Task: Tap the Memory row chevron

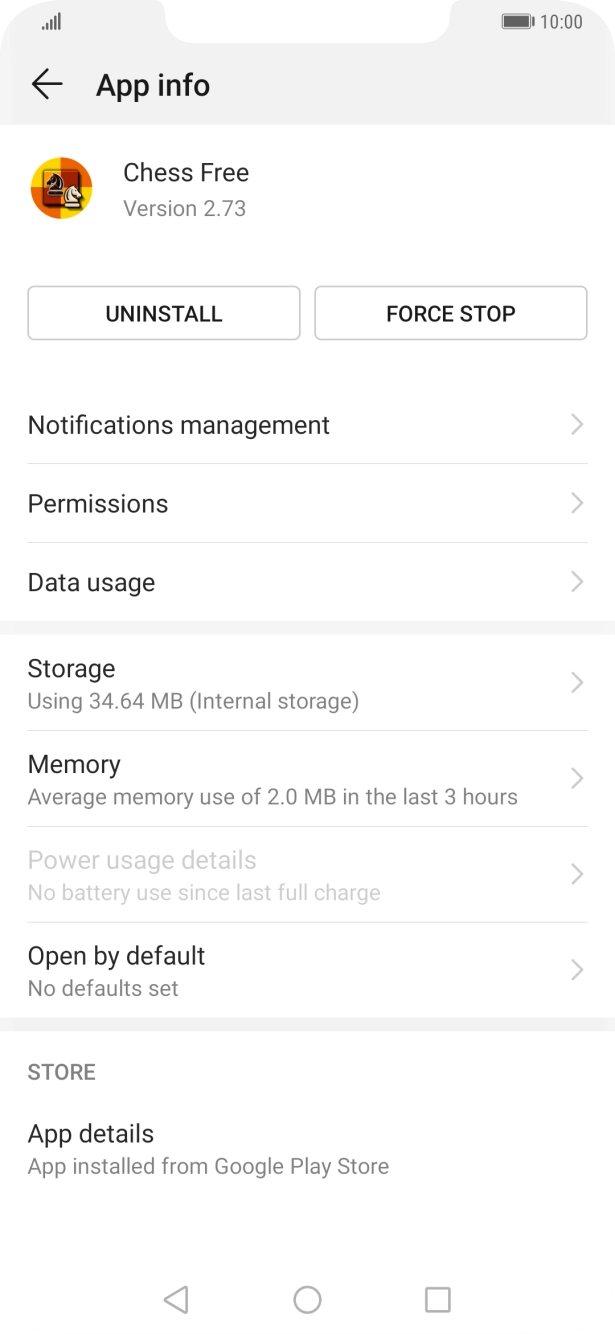Action: pyautogui.click(x=576, y=779)
